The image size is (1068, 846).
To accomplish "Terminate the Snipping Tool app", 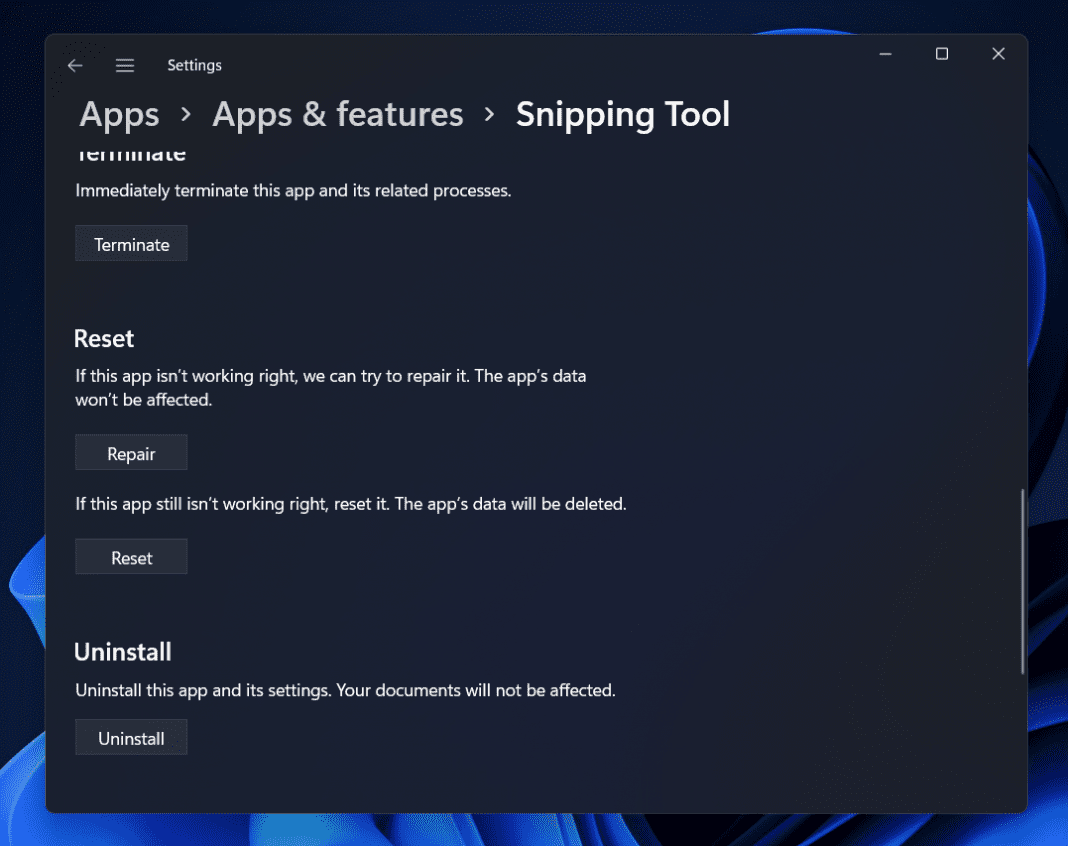I will [131, 243].
